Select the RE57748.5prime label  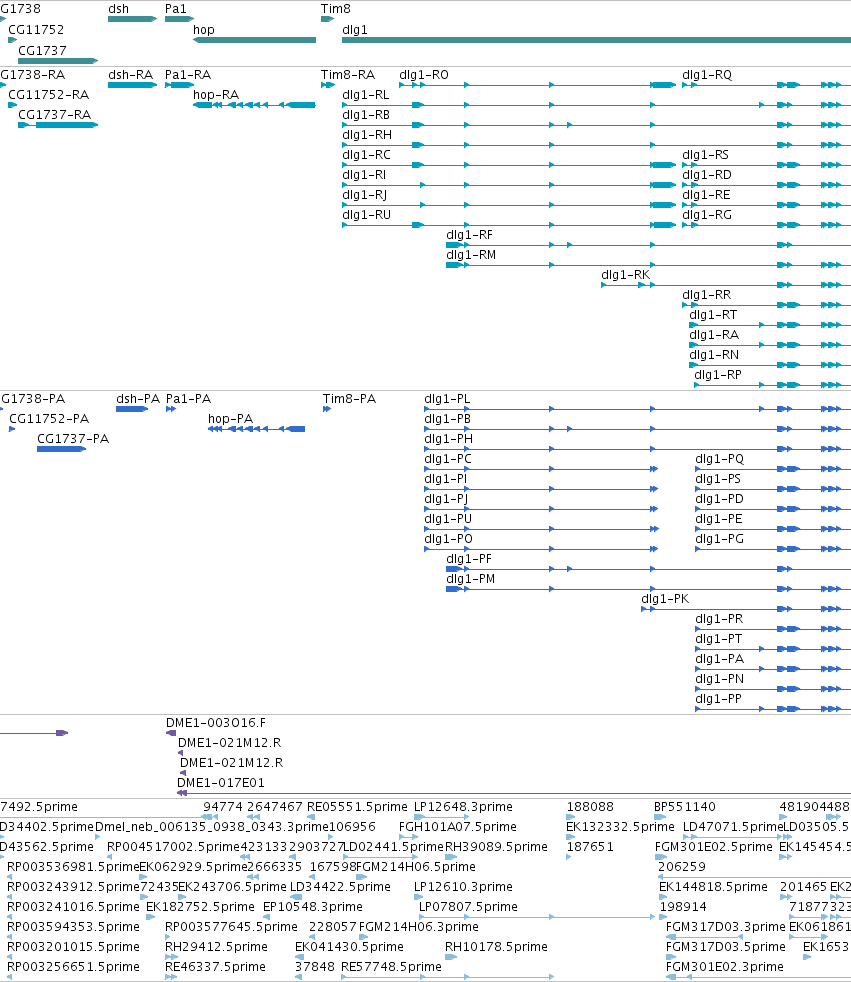click(x=391, y=968)
